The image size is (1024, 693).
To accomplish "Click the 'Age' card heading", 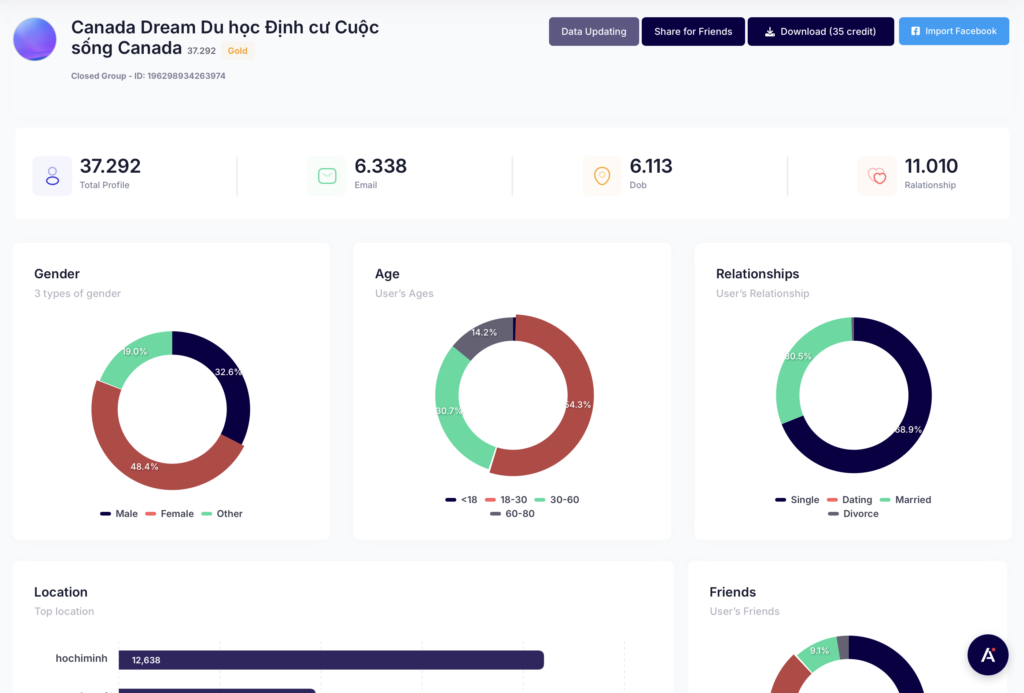I will (387, 274).
